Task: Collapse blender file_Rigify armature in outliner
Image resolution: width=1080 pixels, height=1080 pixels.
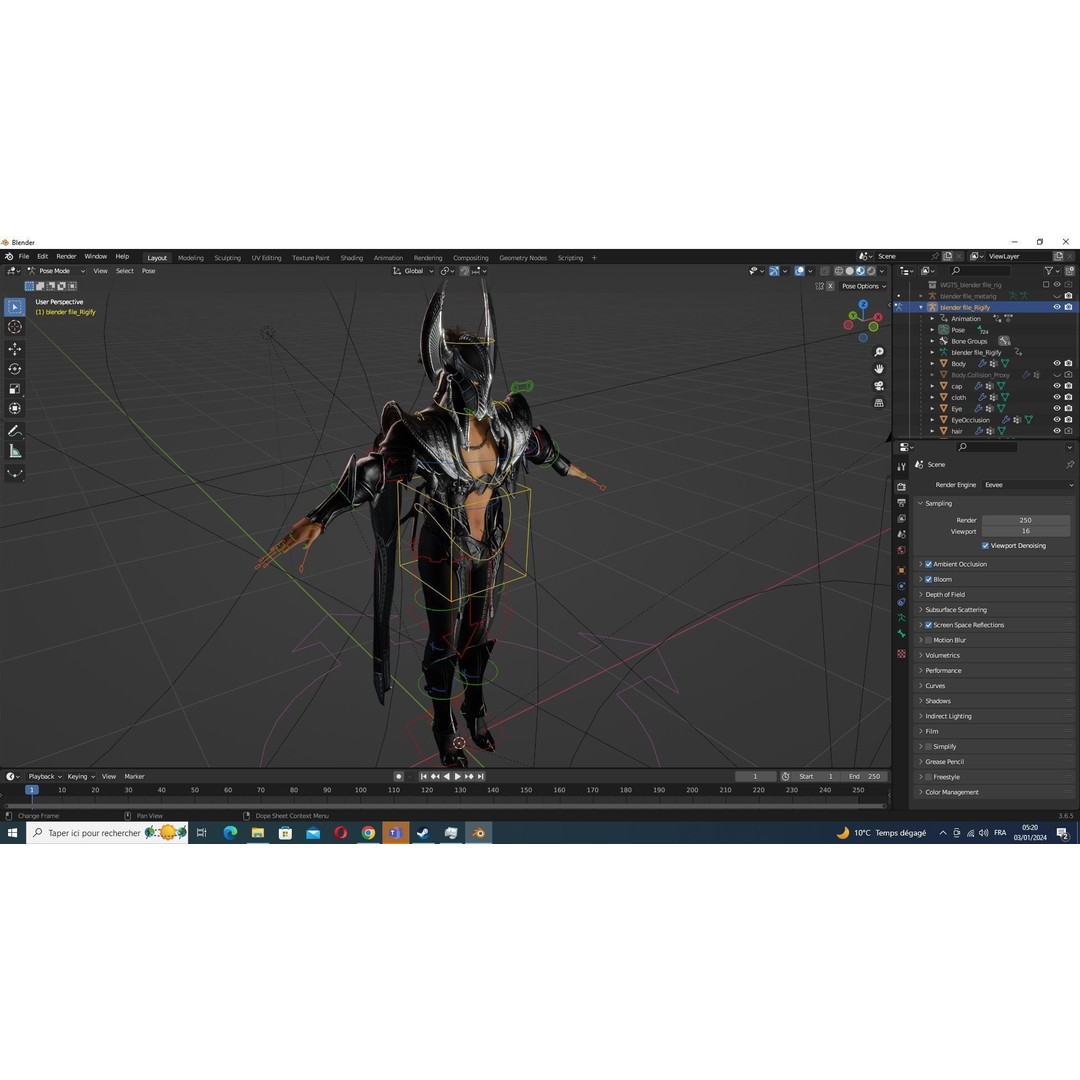Action: (x=921, y=308)
